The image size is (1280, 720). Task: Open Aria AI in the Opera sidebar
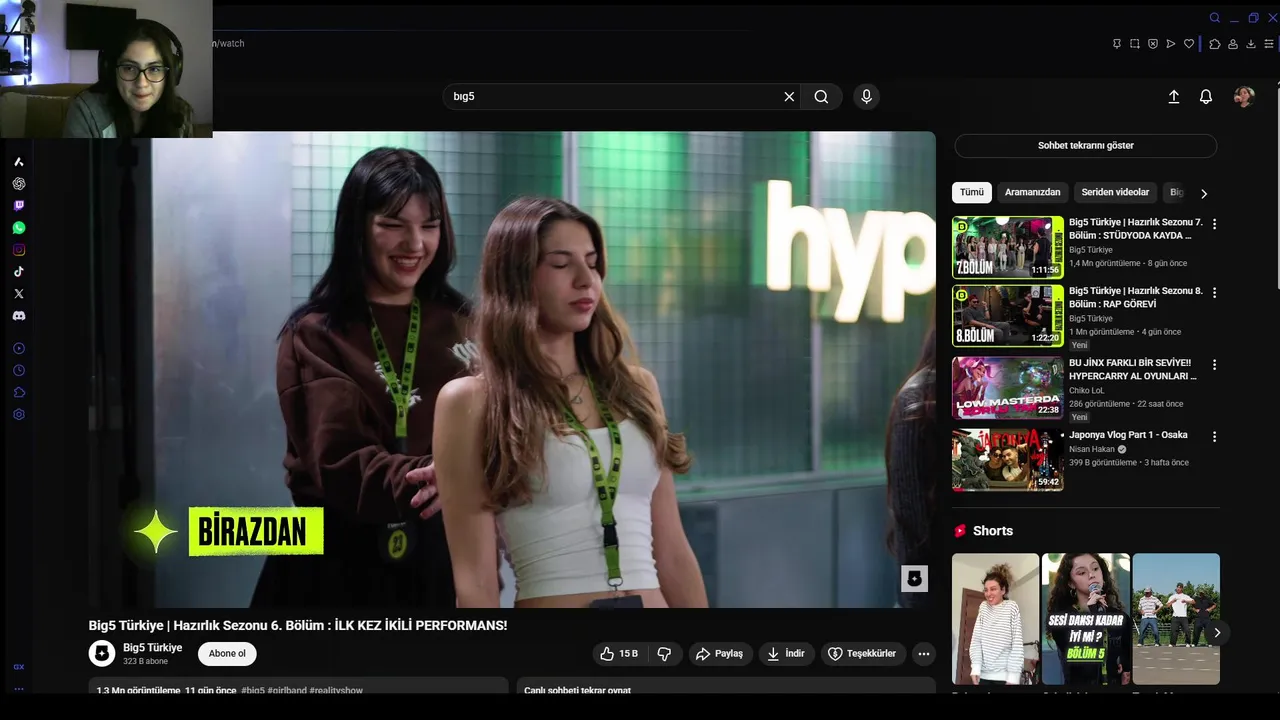click(18, 162)
